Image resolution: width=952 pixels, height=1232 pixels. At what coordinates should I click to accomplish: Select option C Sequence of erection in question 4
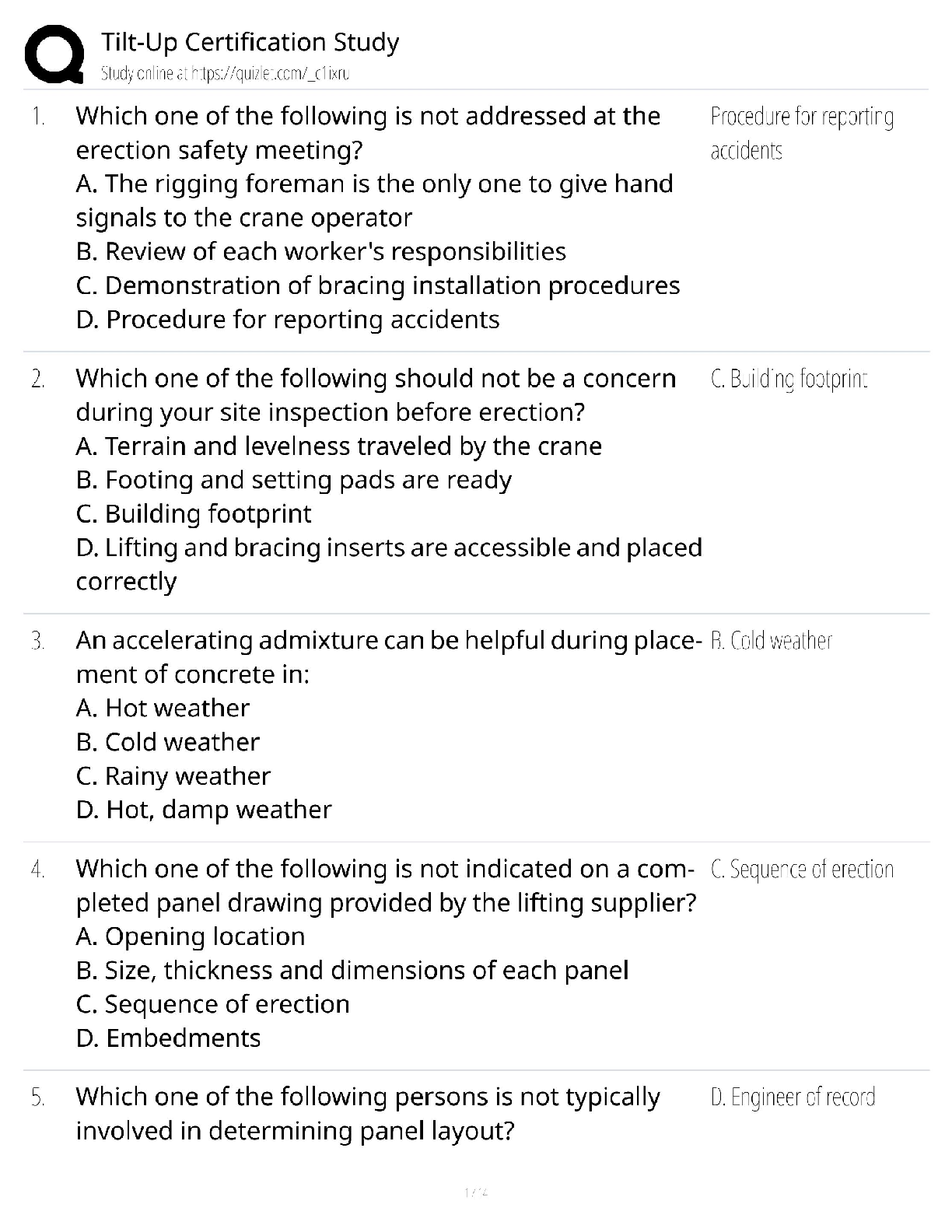(212, 1004)
